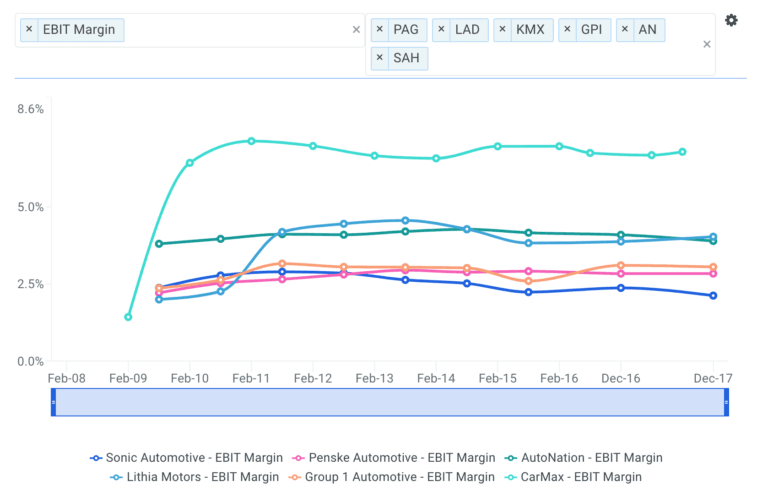Click the CarMax data point at Feb-11

[251, 141]
